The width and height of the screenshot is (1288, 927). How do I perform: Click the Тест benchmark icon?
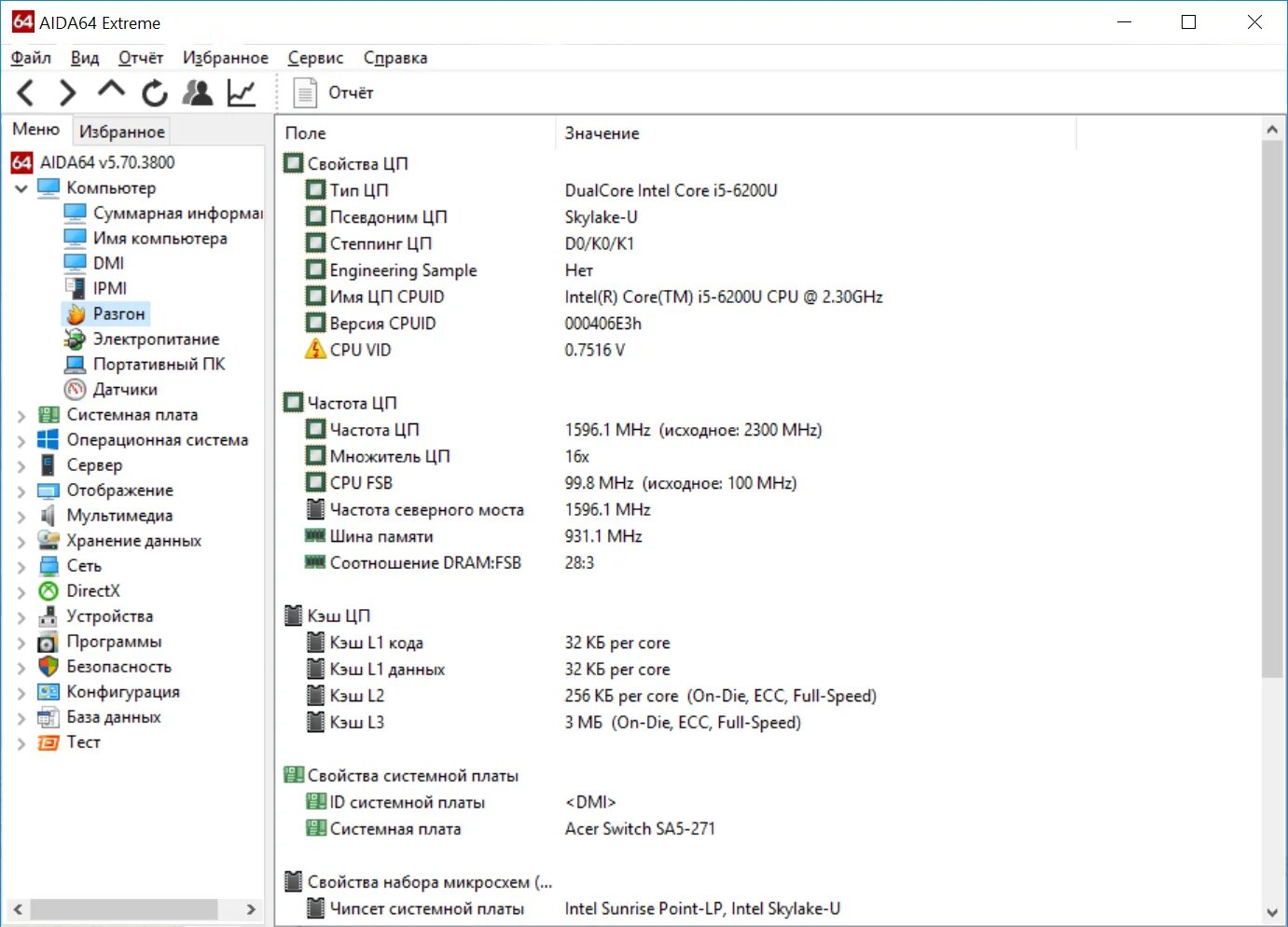coord(48,742)
